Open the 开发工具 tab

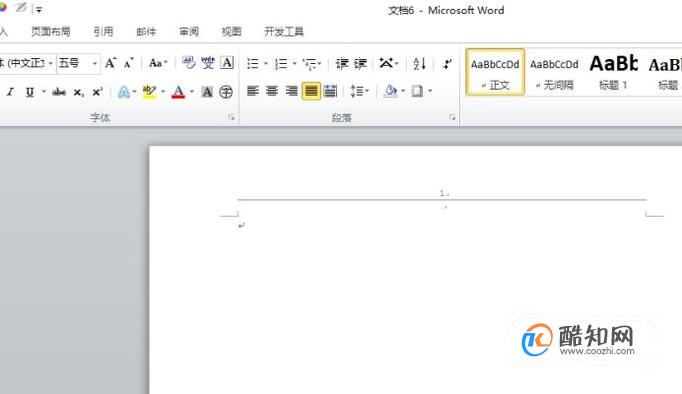(x=284, y=31)
